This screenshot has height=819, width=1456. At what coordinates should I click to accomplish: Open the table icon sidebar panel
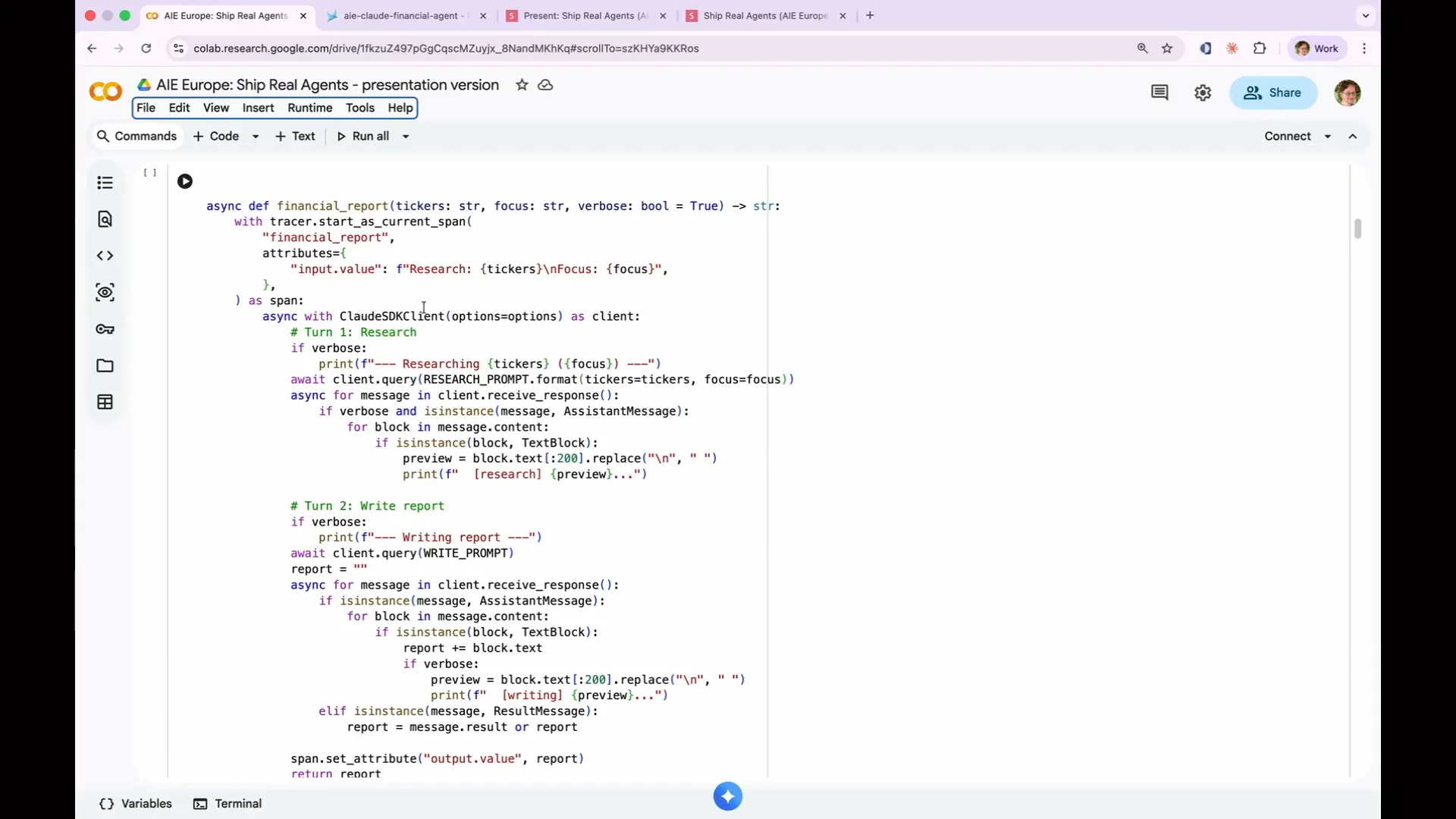(105, 402)
